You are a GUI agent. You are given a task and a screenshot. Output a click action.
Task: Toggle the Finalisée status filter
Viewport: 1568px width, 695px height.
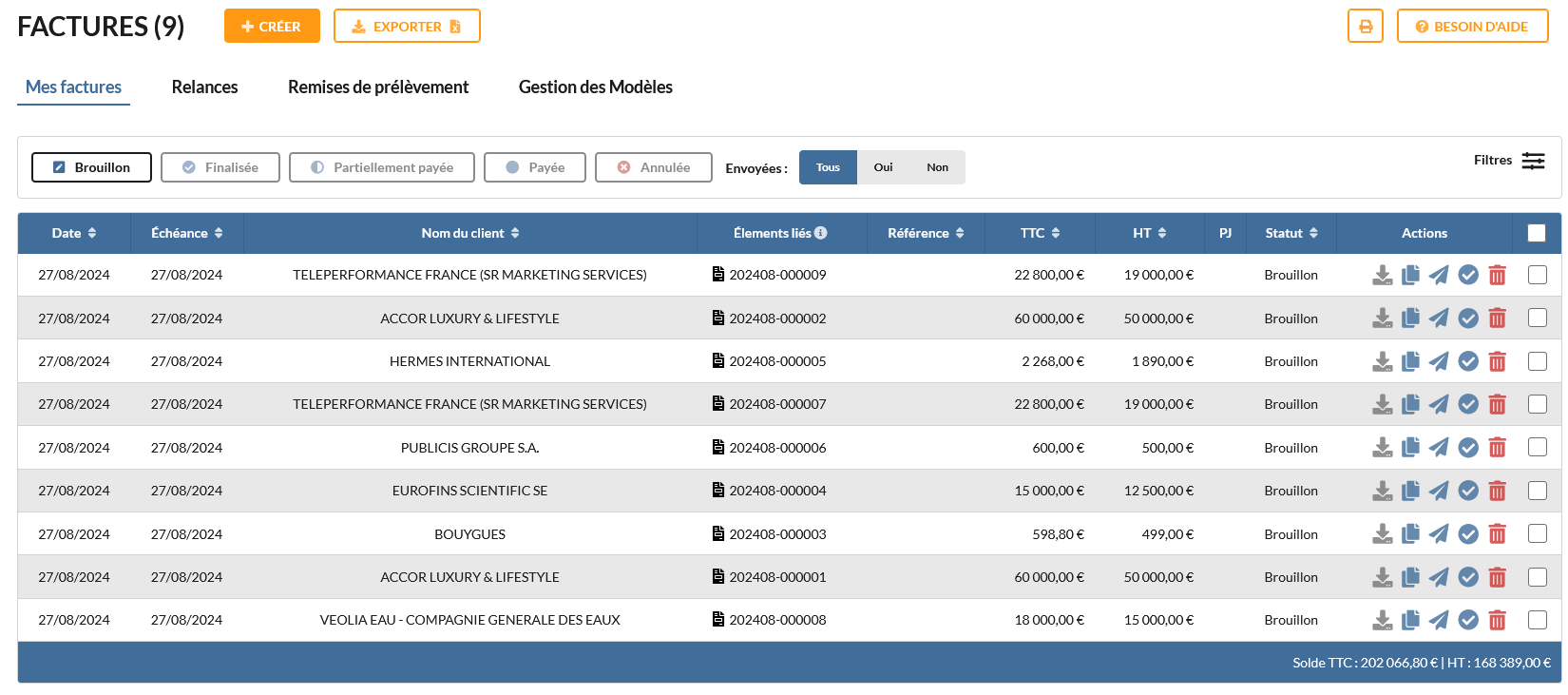pos(220,167)
